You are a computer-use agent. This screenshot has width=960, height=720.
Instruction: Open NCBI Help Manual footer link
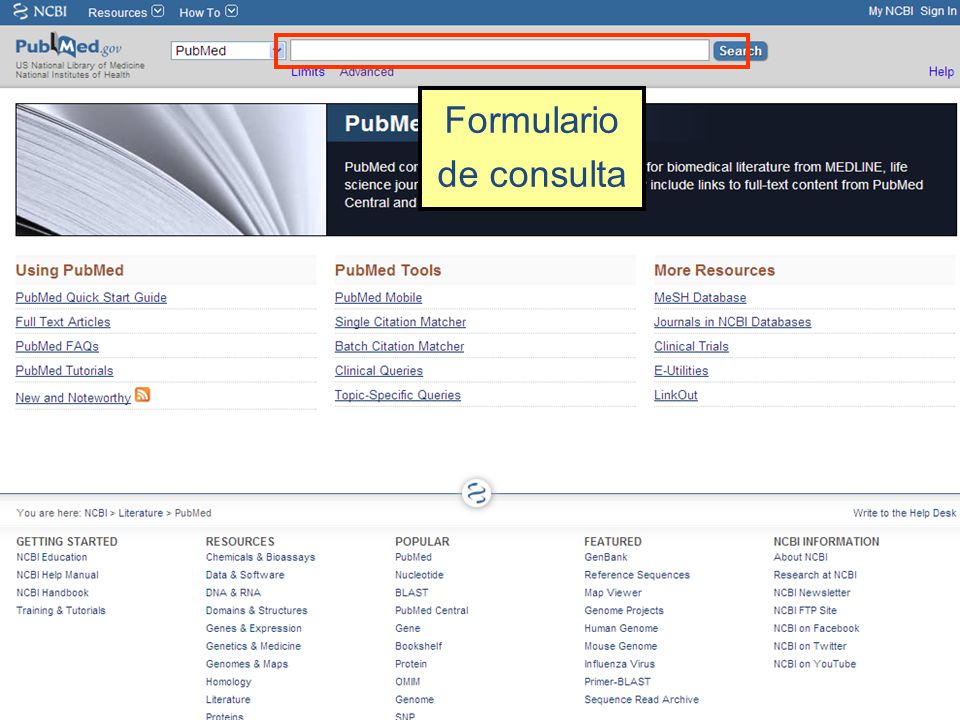58,575
